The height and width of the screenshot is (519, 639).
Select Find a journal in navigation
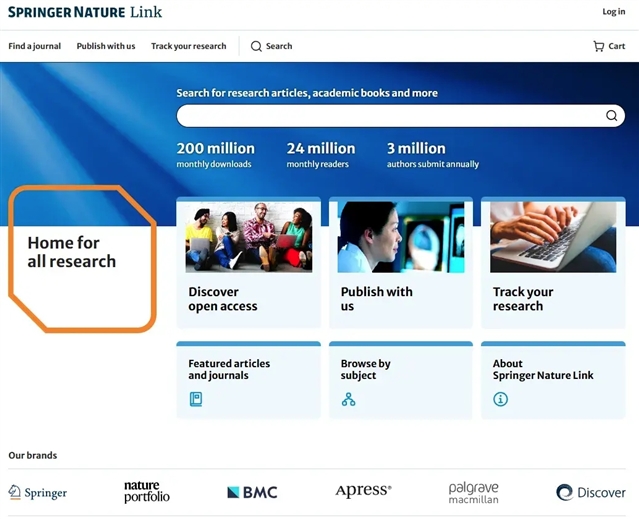35,46
